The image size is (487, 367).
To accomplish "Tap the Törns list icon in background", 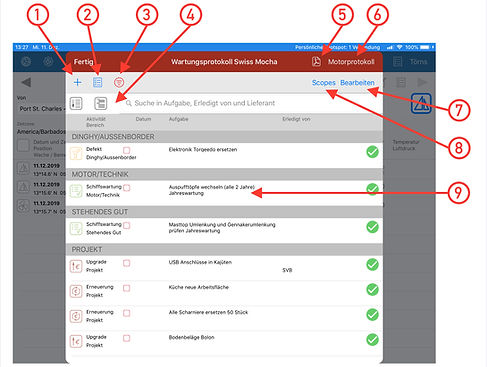I will click(397, 62).
